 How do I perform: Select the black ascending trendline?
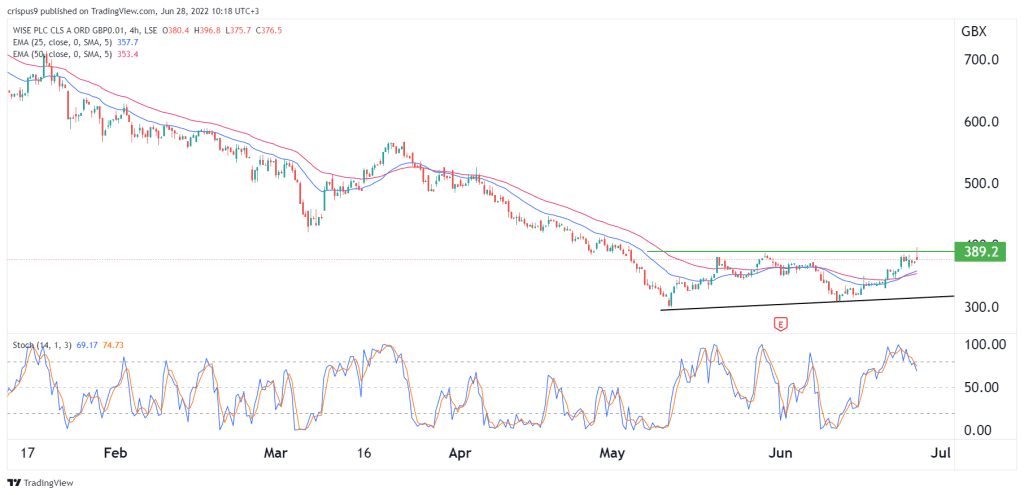(x=807, y=303)
